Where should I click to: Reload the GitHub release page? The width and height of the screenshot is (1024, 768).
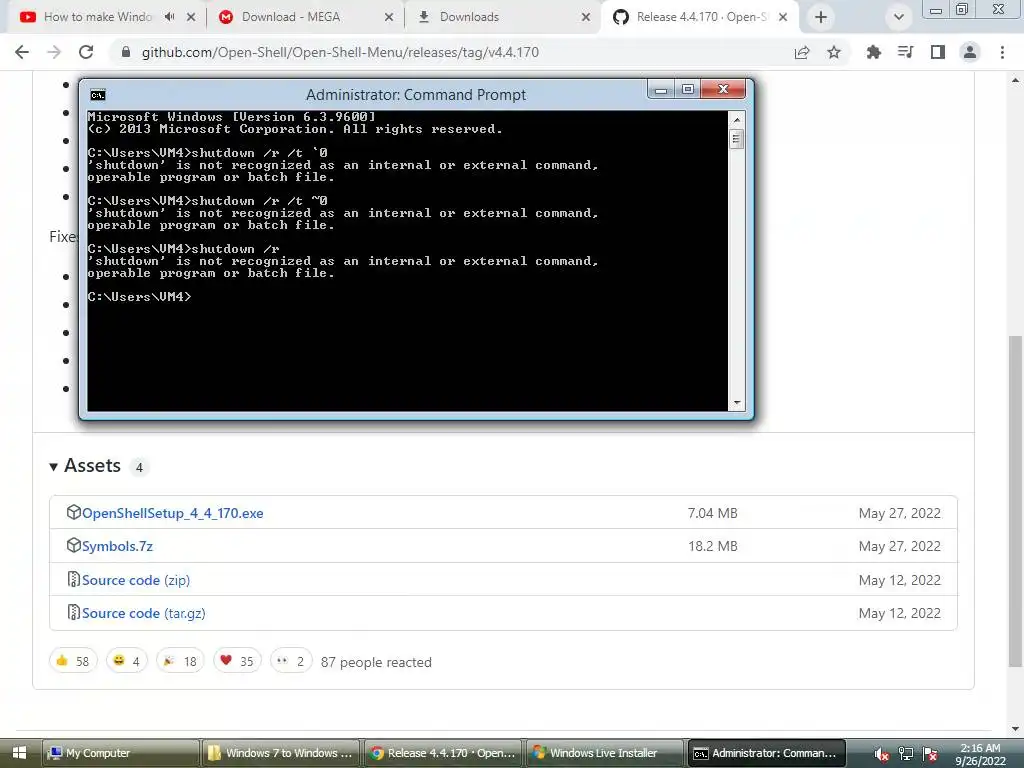click(86, 52)
